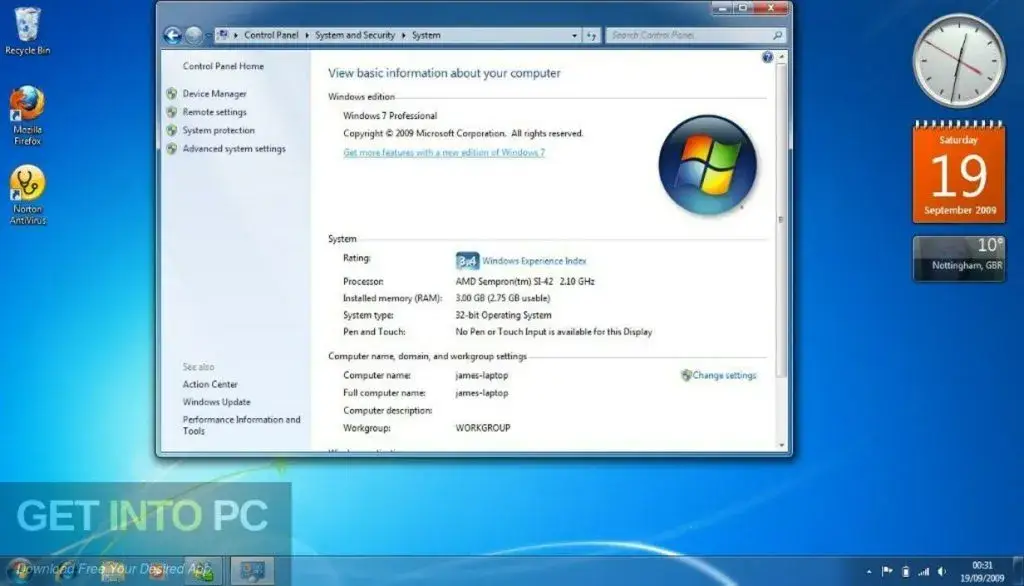Screen dimensions: 1024x586
Task: Open the Action Center flag icon
Action: (x=886, y=572)
